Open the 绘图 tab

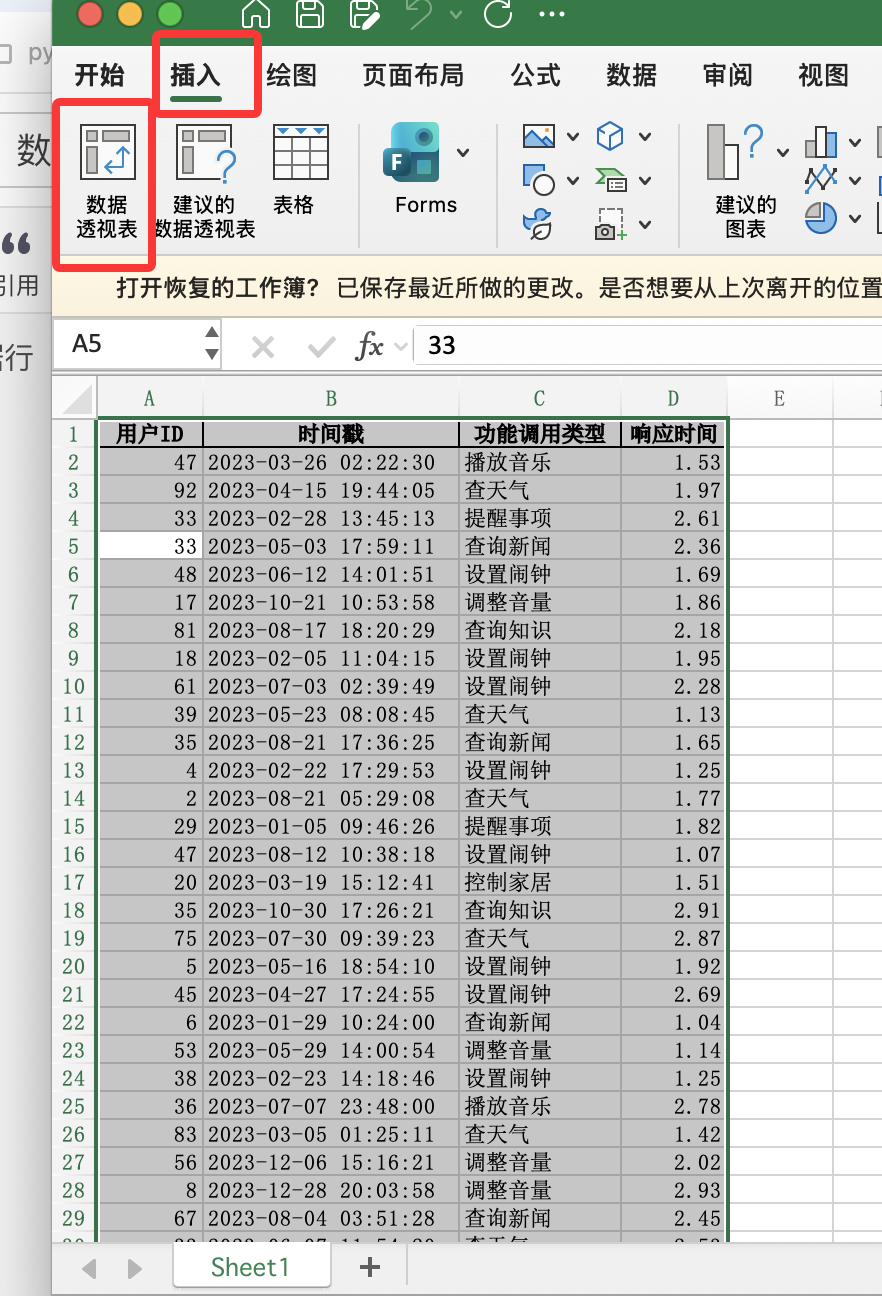point(291,75)
